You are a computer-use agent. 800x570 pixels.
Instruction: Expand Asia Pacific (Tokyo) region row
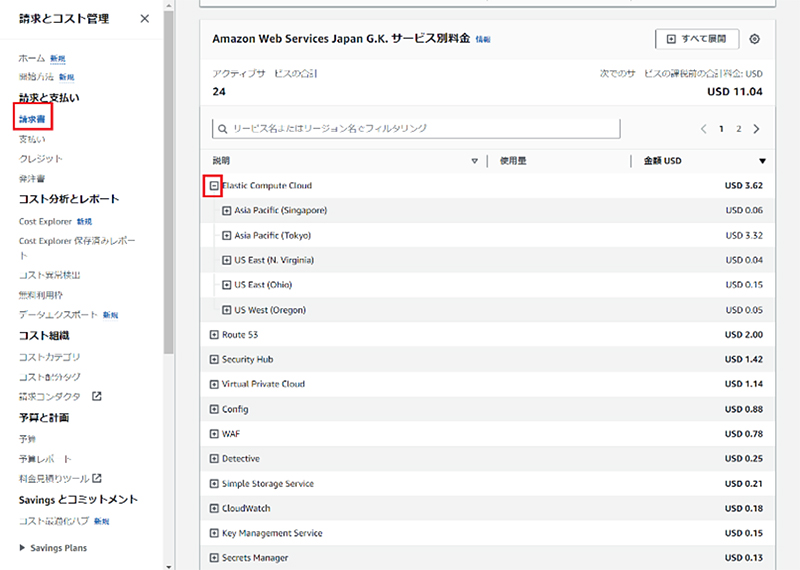coord(227,235)
